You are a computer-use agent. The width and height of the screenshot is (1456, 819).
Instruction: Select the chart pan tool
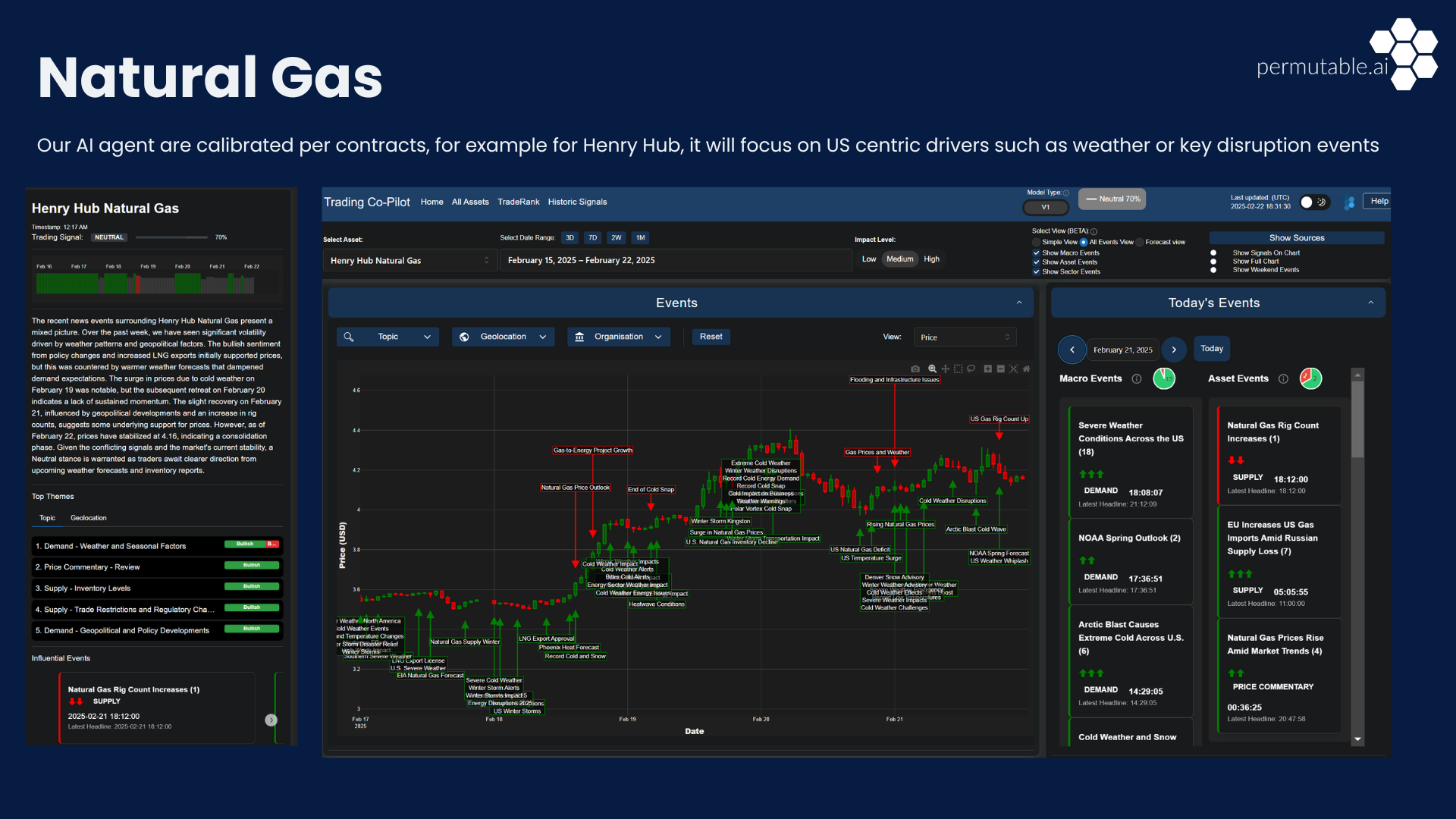pyautogui.click(x=945, y=369)
